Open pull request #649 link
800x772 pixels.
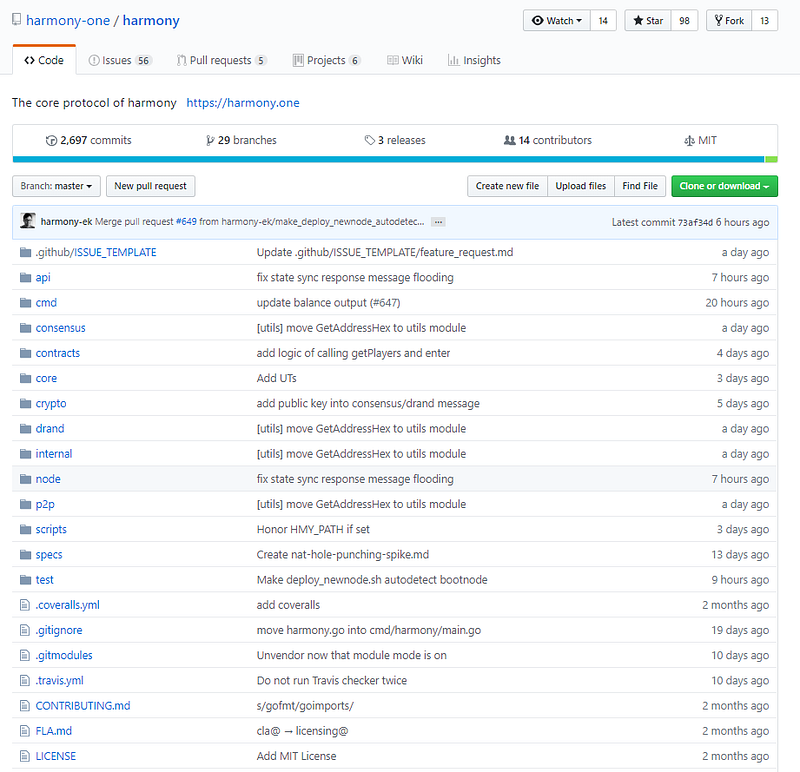pos(186,221)
